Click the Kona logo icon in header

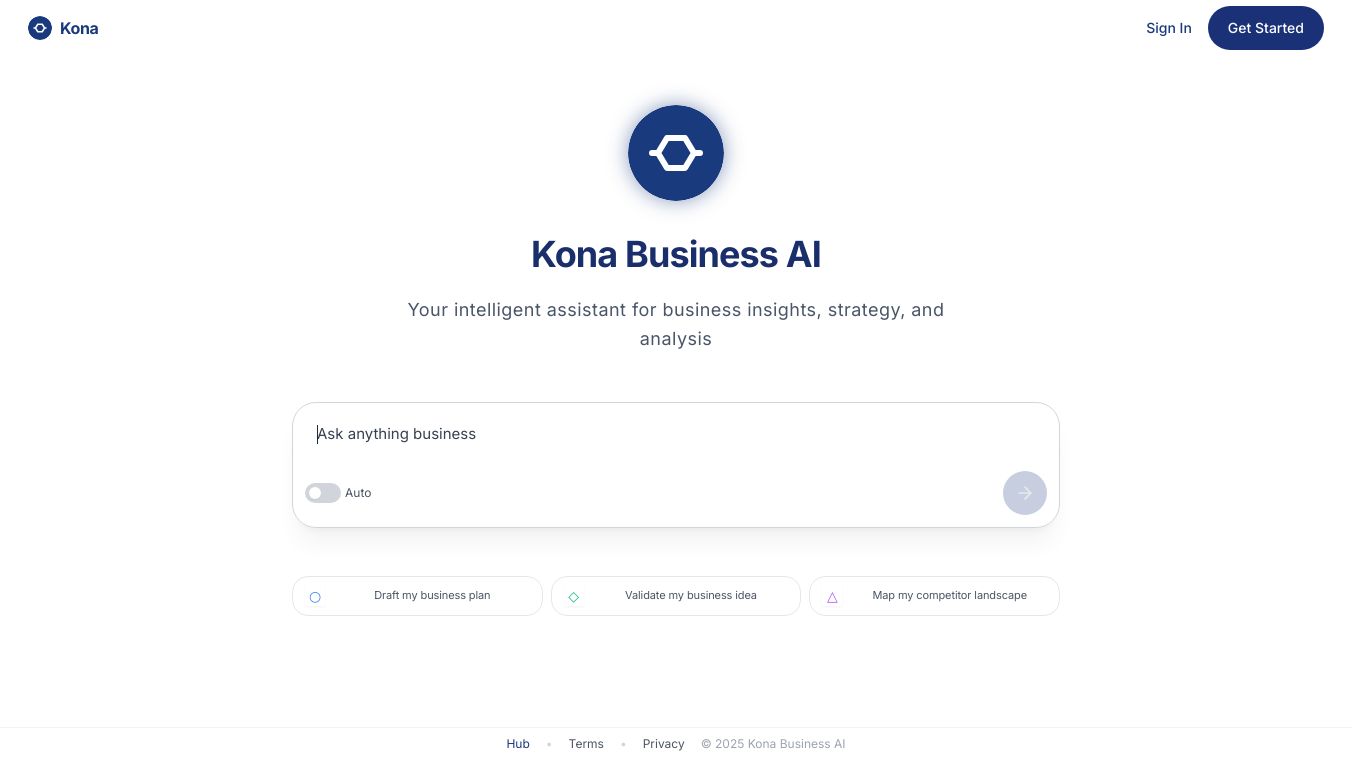pos(40,28)
